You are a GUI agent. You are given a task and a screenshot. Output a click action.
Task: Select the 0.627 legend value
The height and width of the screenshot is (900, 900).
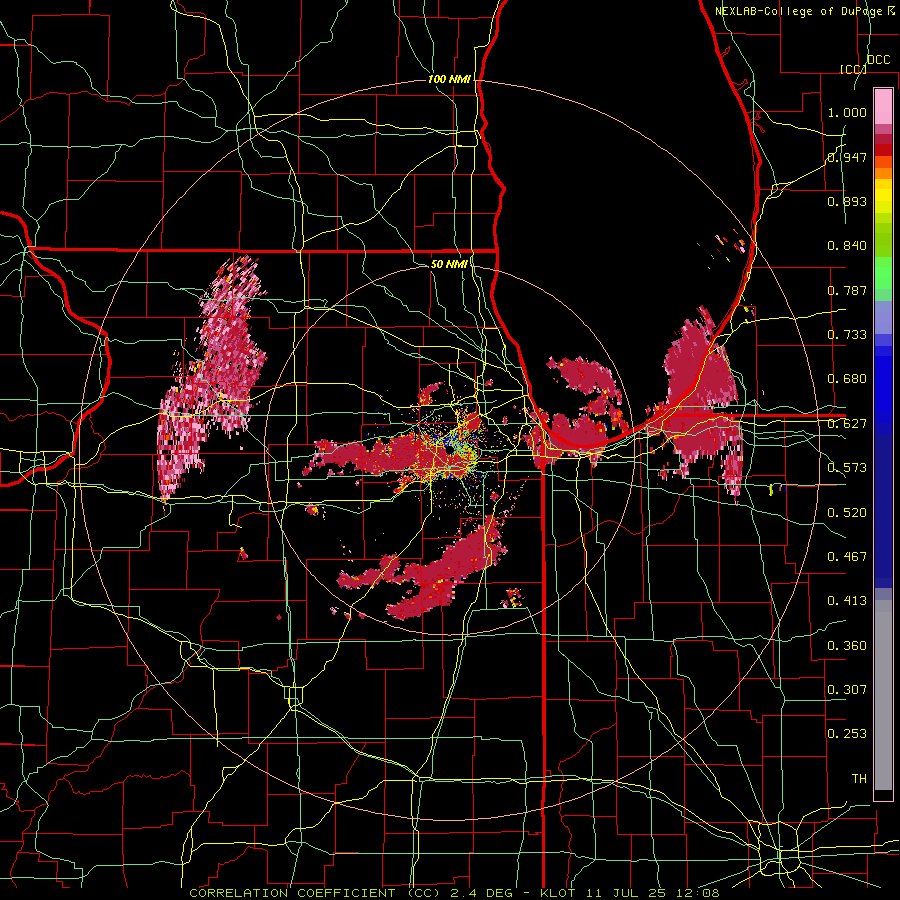[x=847, y=424]
